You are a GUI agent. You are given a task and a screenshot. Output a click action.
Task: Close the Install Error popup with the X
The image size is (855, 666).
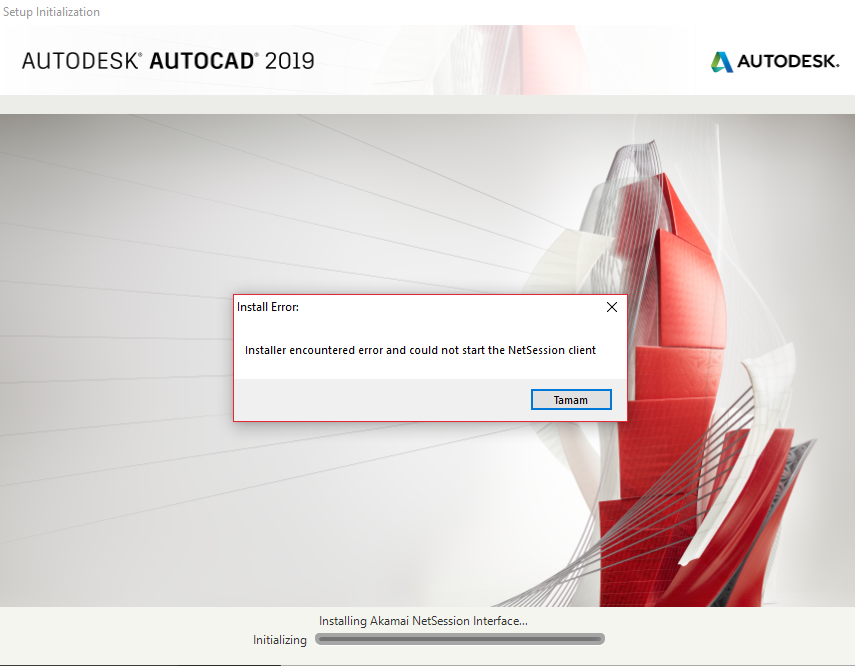click(611, 307)
